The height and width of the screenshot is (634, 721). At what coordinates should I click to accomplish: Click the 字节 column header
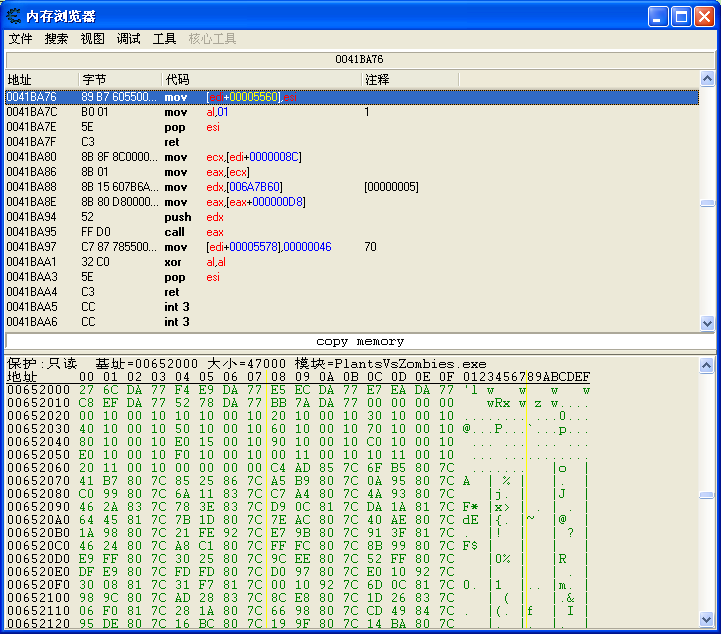pyautogui.click(x=120, y=80)
